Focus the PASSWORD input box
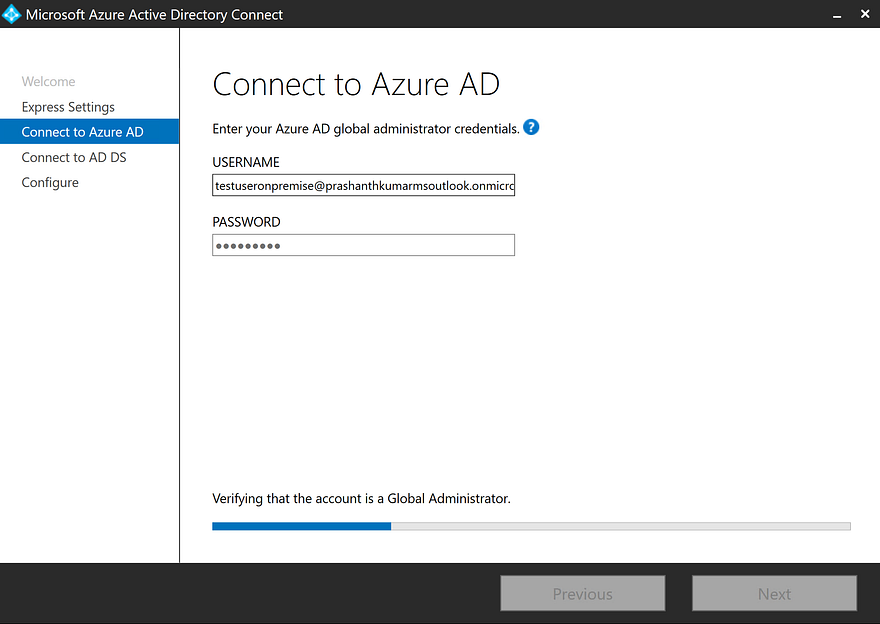The width and height of the screenshot is (880, 624). point(363,245)
